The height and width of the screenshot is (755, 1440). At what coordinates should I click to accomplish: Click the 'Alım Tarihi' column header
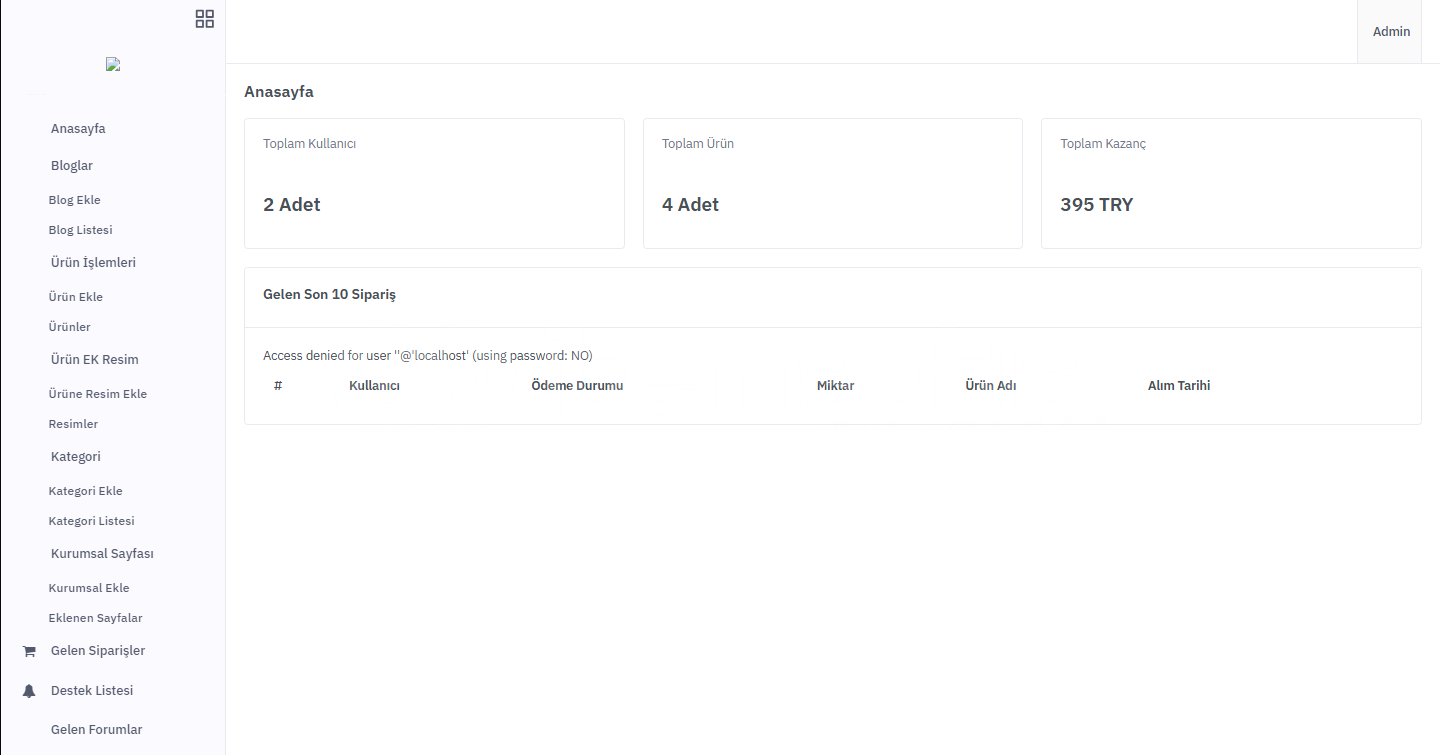[1179, 386]
